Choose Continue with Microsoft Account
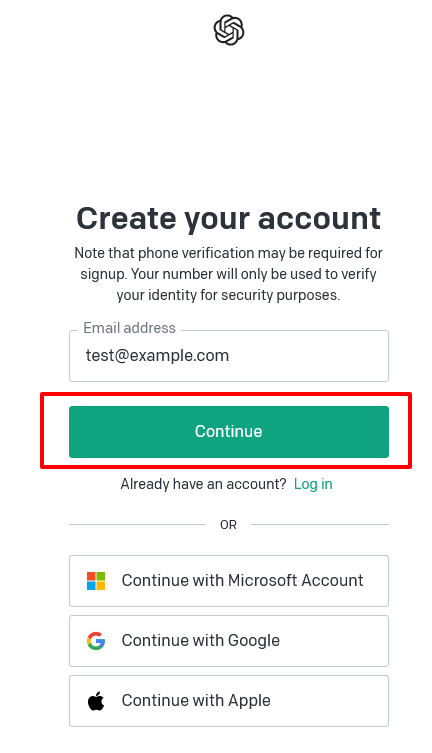 coord(228,581)
